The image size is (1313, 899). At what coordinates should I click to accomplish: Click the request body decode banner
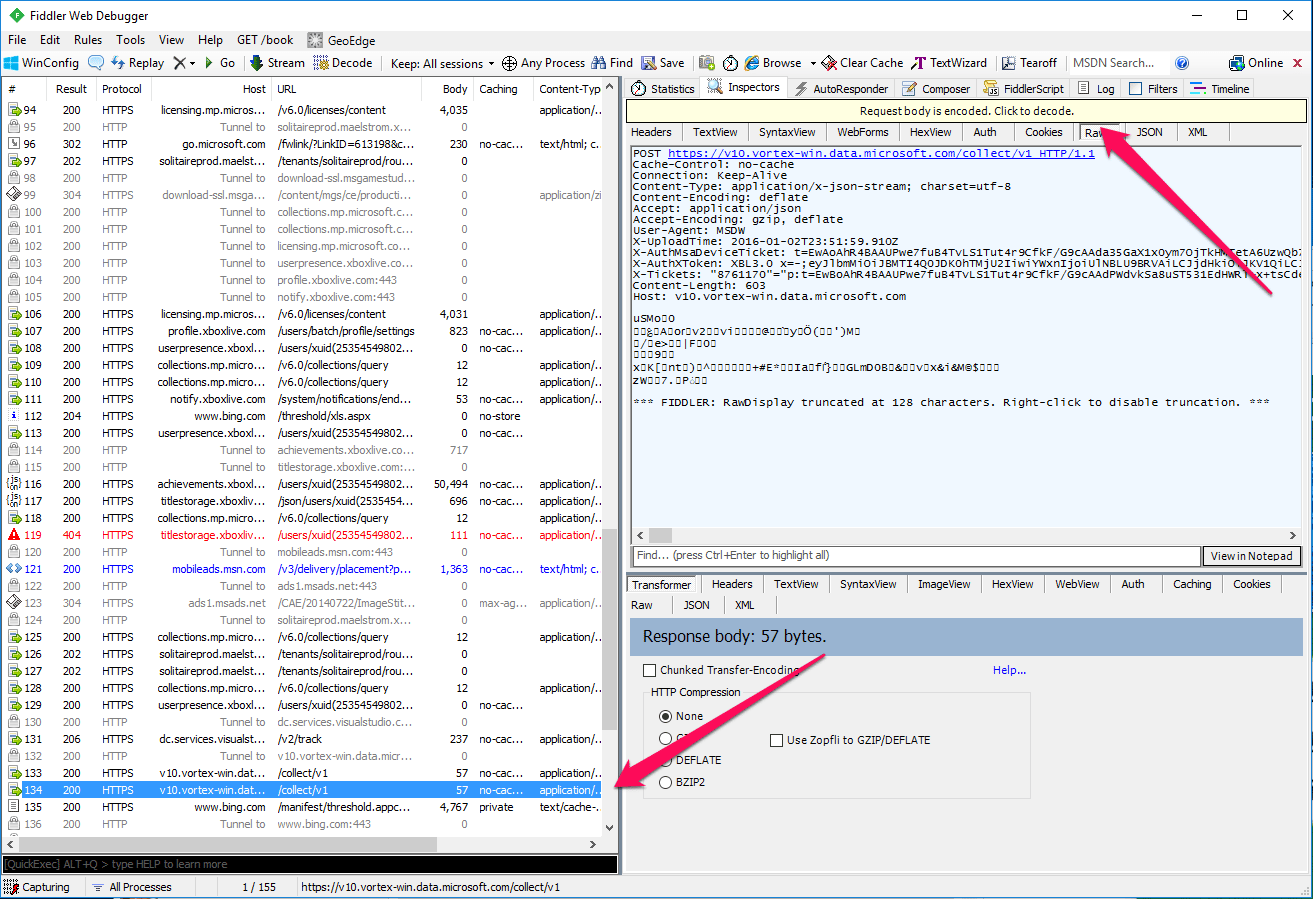pyautogui.click(x=966, y=111)
